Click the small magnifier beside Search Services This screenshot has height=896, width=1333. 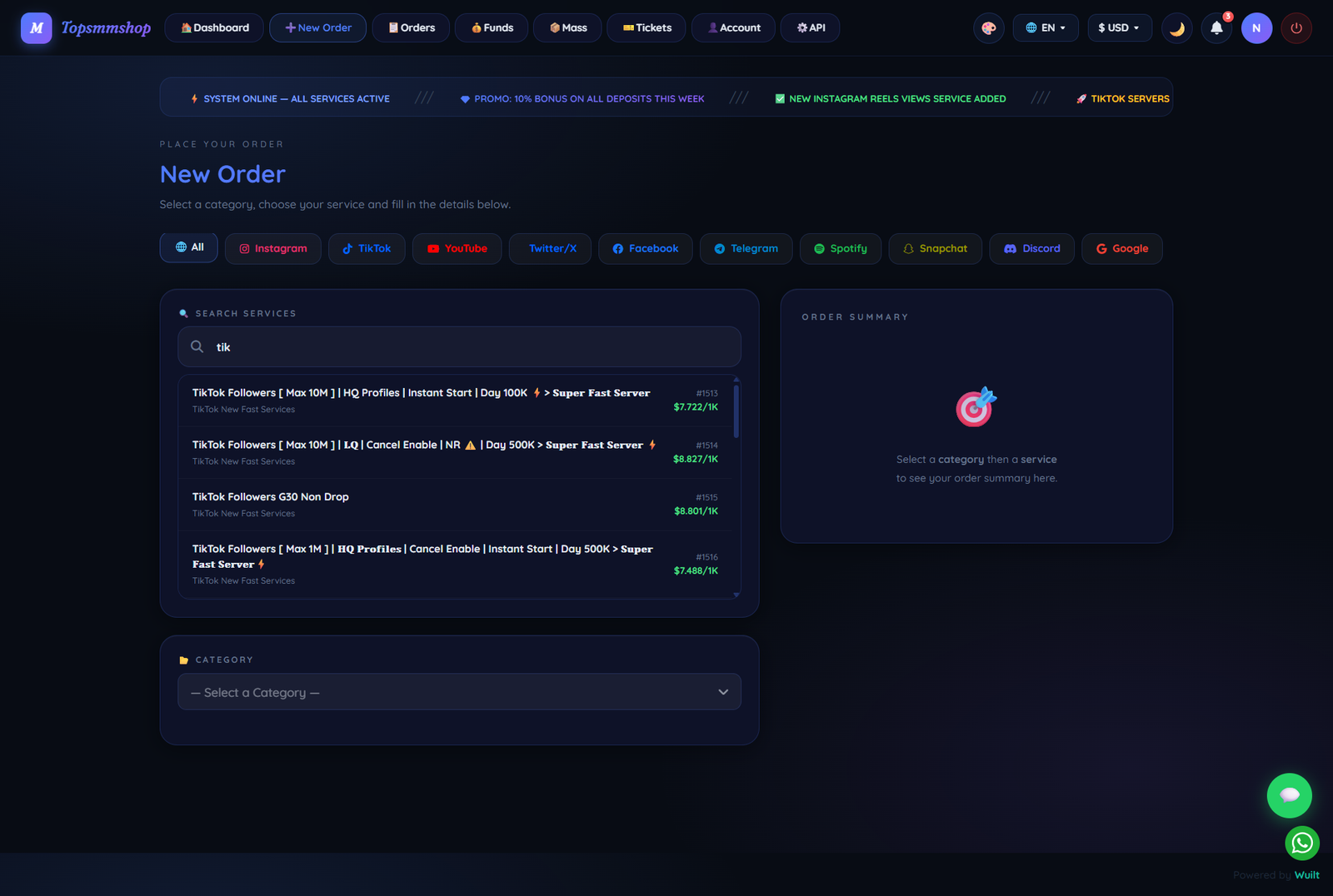click(x=184, y=314)
